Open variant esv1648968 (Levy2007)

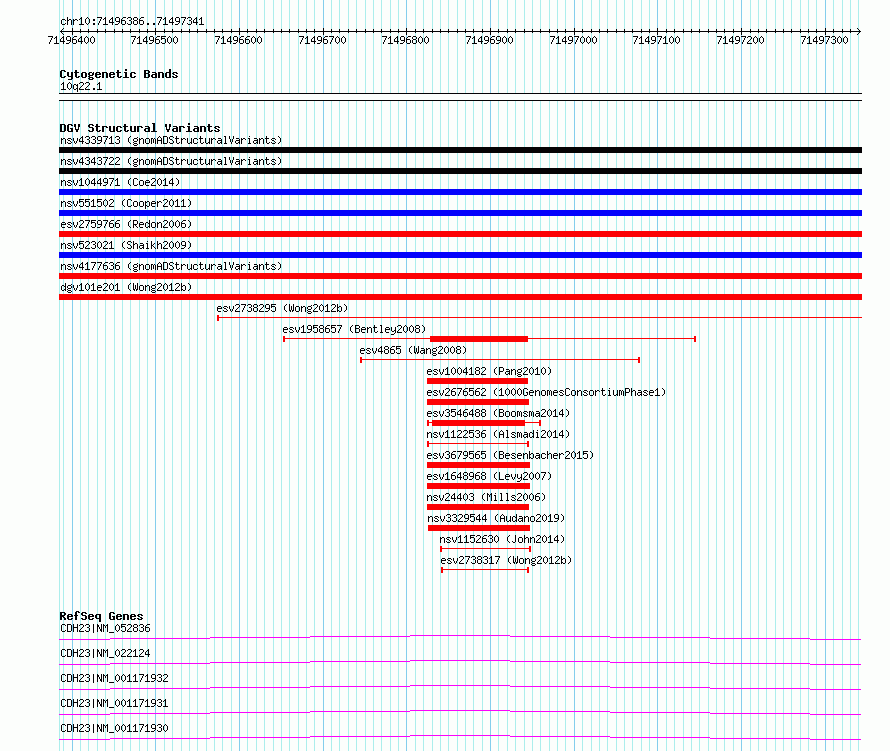click(x=489, y=476)
